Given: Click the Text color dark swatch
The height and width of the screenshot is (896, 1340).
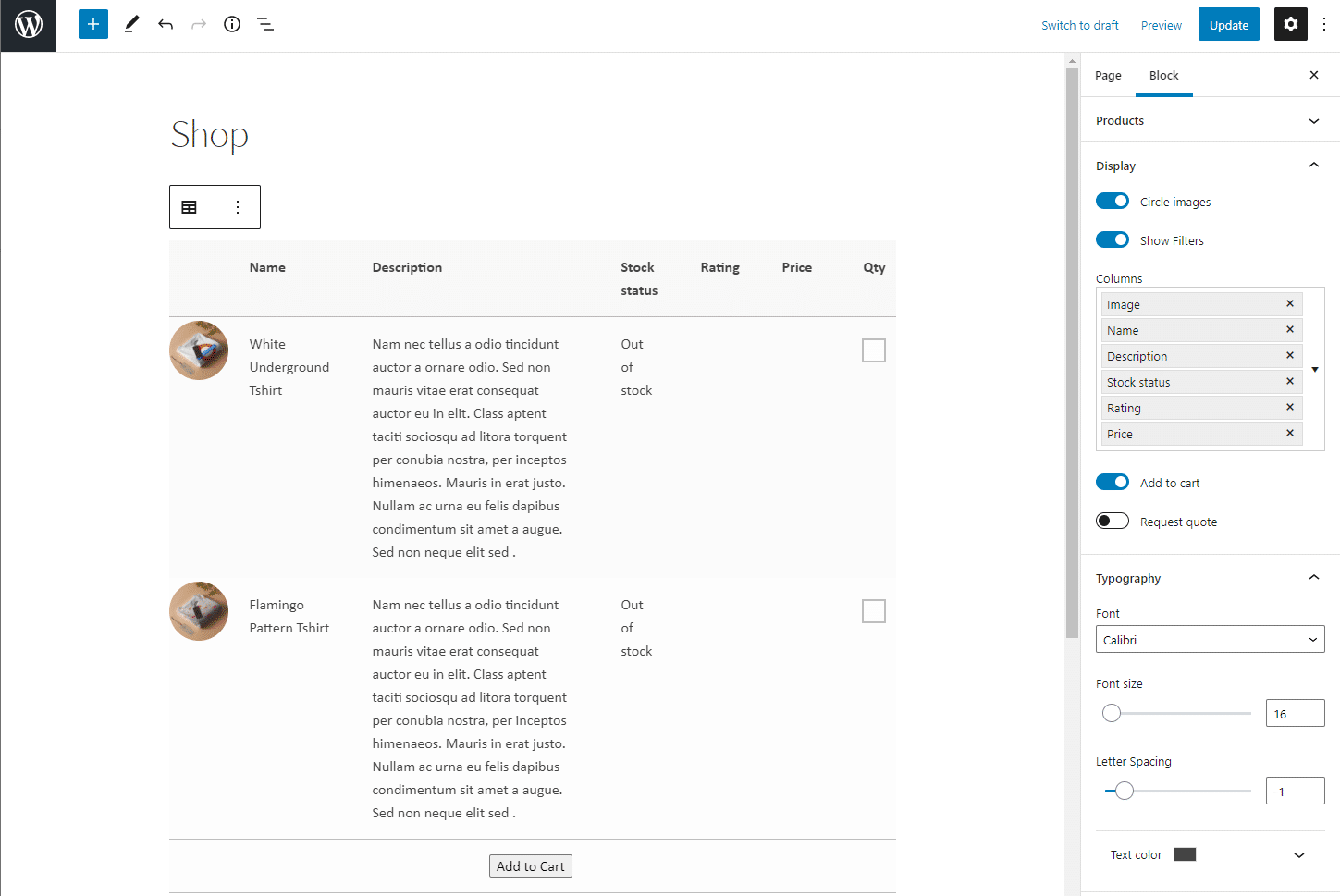Looking at the screenshot, I should (1185, 854).
